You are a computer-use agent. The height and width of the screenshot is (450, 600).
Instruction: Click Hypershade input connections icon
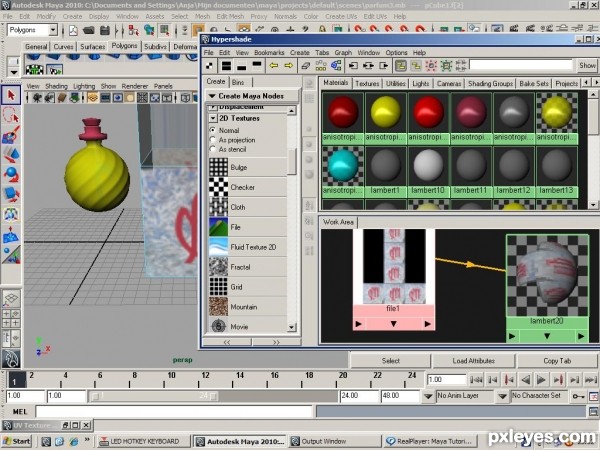click(353, 66)
